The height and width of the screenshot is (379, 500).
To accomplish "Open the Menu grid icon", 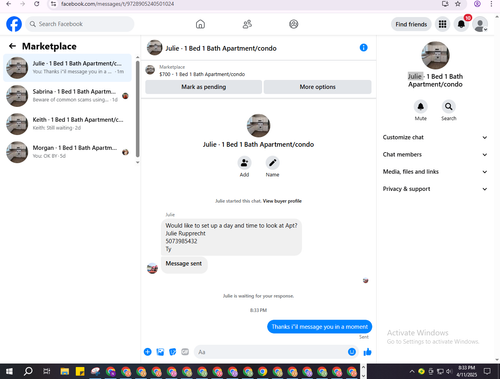I will 442,24.
